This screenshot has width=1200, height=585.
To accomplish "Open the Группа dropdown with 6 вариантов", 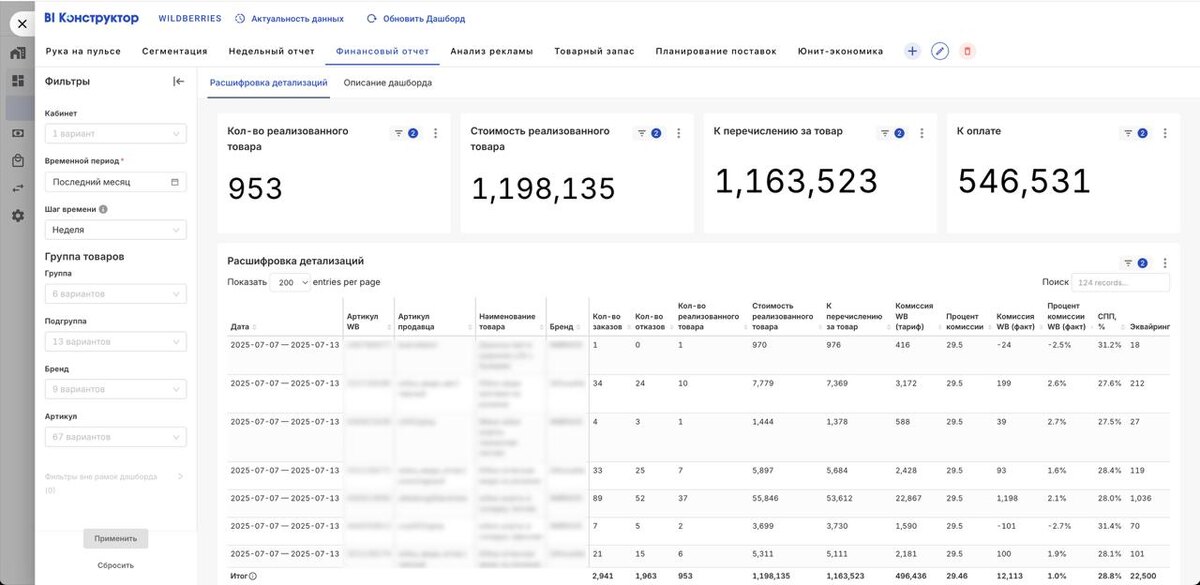I will pos(115,294).
